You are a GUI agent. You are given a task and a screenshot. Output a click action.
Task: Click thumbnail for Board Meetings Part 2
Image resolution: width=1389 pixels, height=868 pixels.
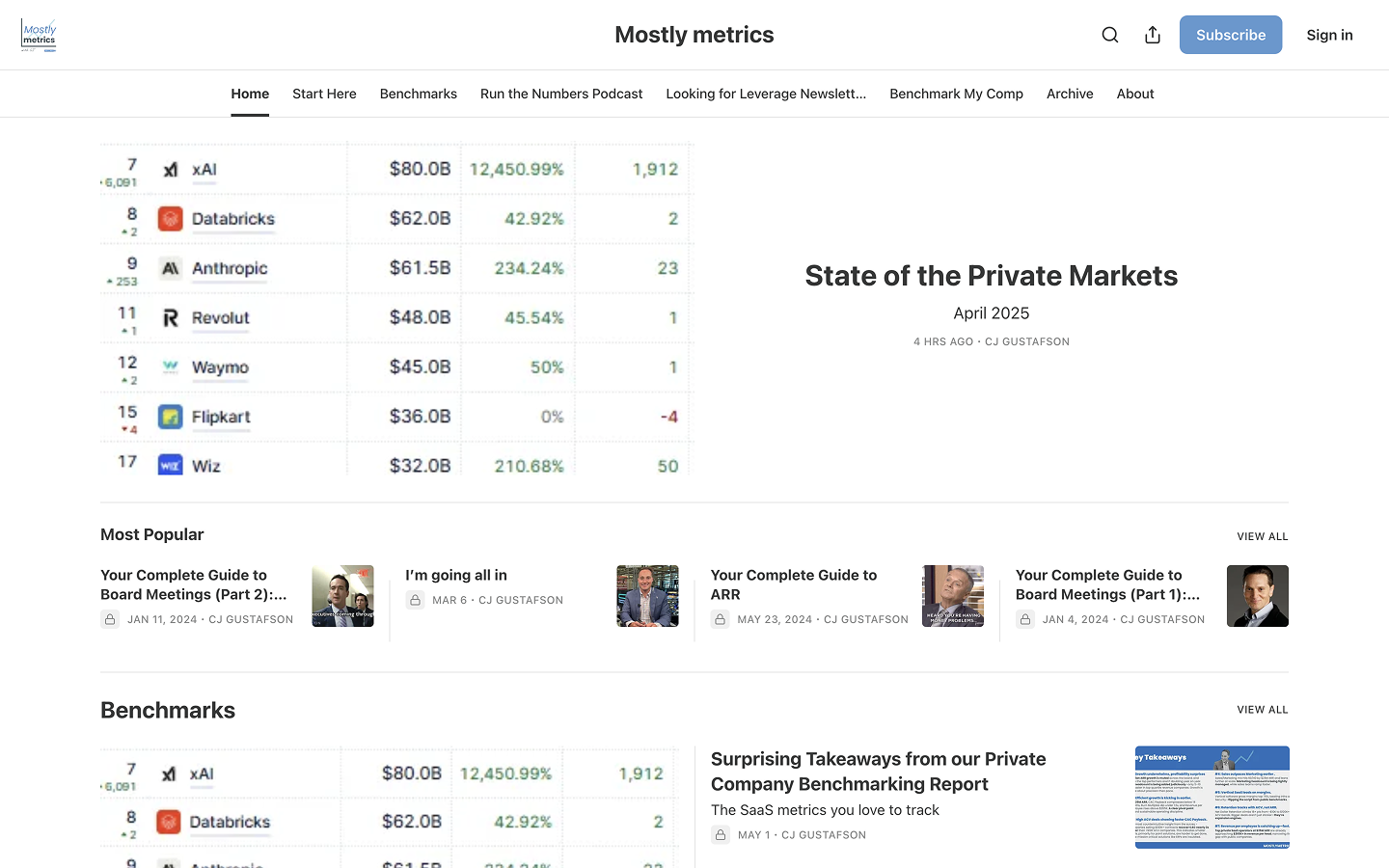click(x=342, y=596)
